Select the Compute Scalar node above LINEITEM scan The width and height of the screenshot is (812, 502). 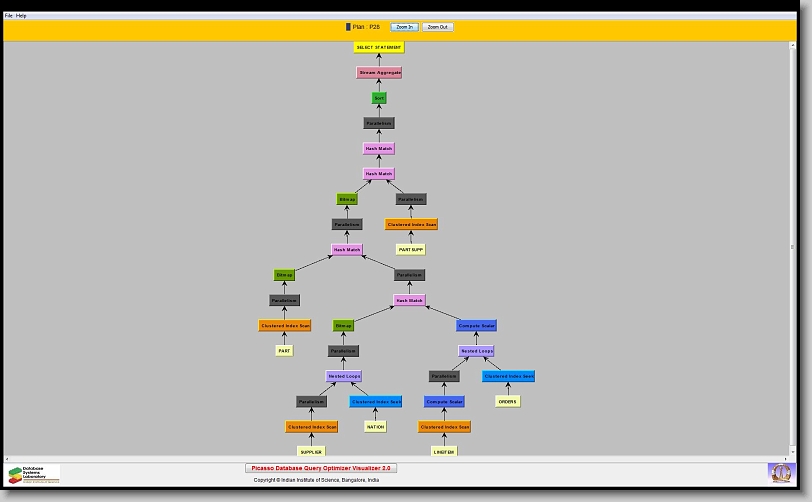444,402
